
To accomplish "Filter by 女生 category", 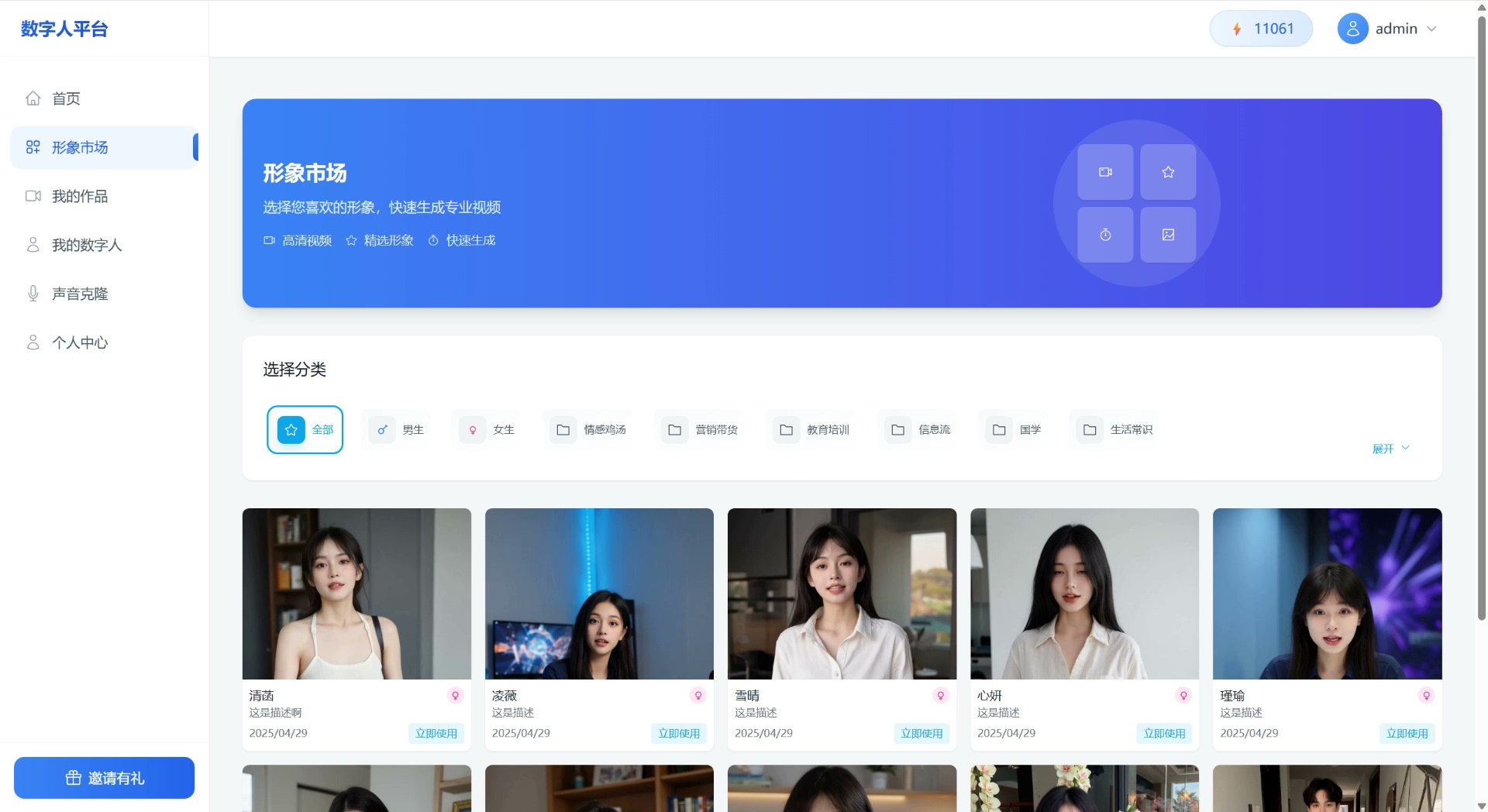I will [x=487, y=429].
